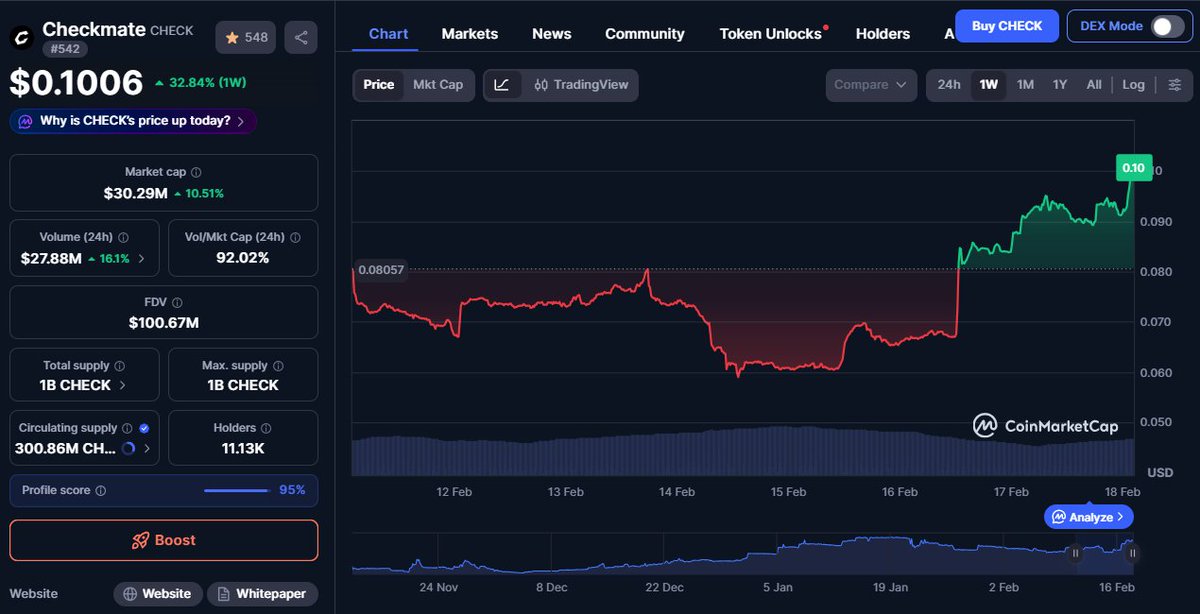Screen dimensions: 1200x614
Task: Click the 1B CHECK Max. supply value
Action: point(243,385)
